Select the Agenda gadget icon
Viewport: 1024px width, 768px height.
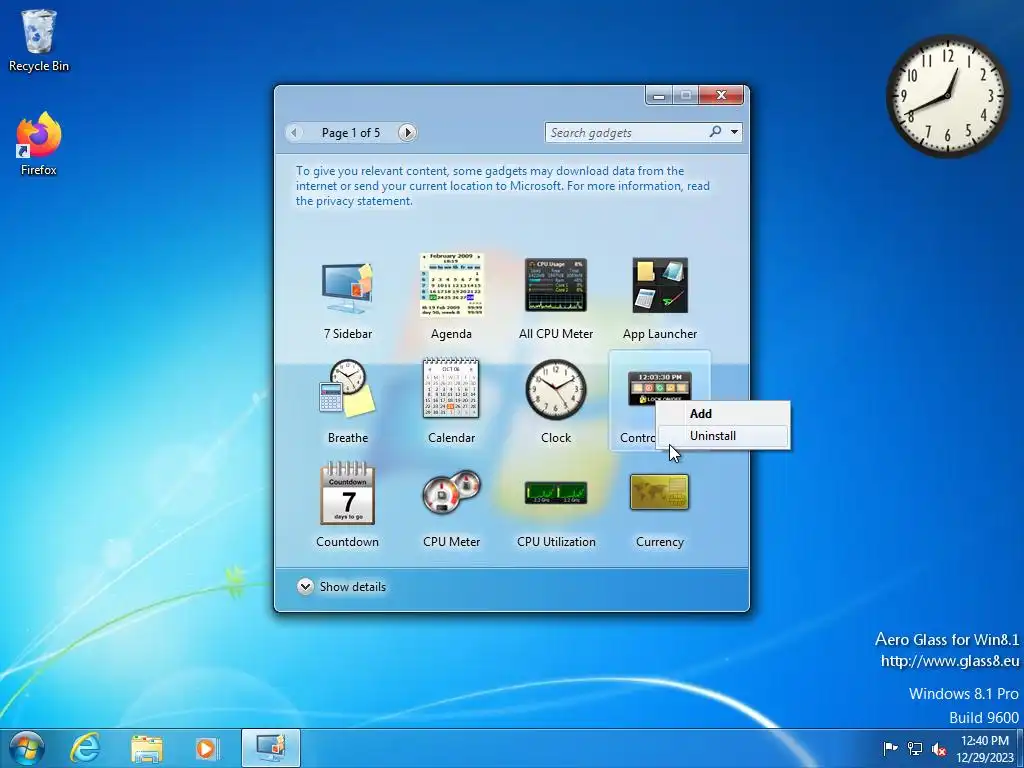[451, 285]
